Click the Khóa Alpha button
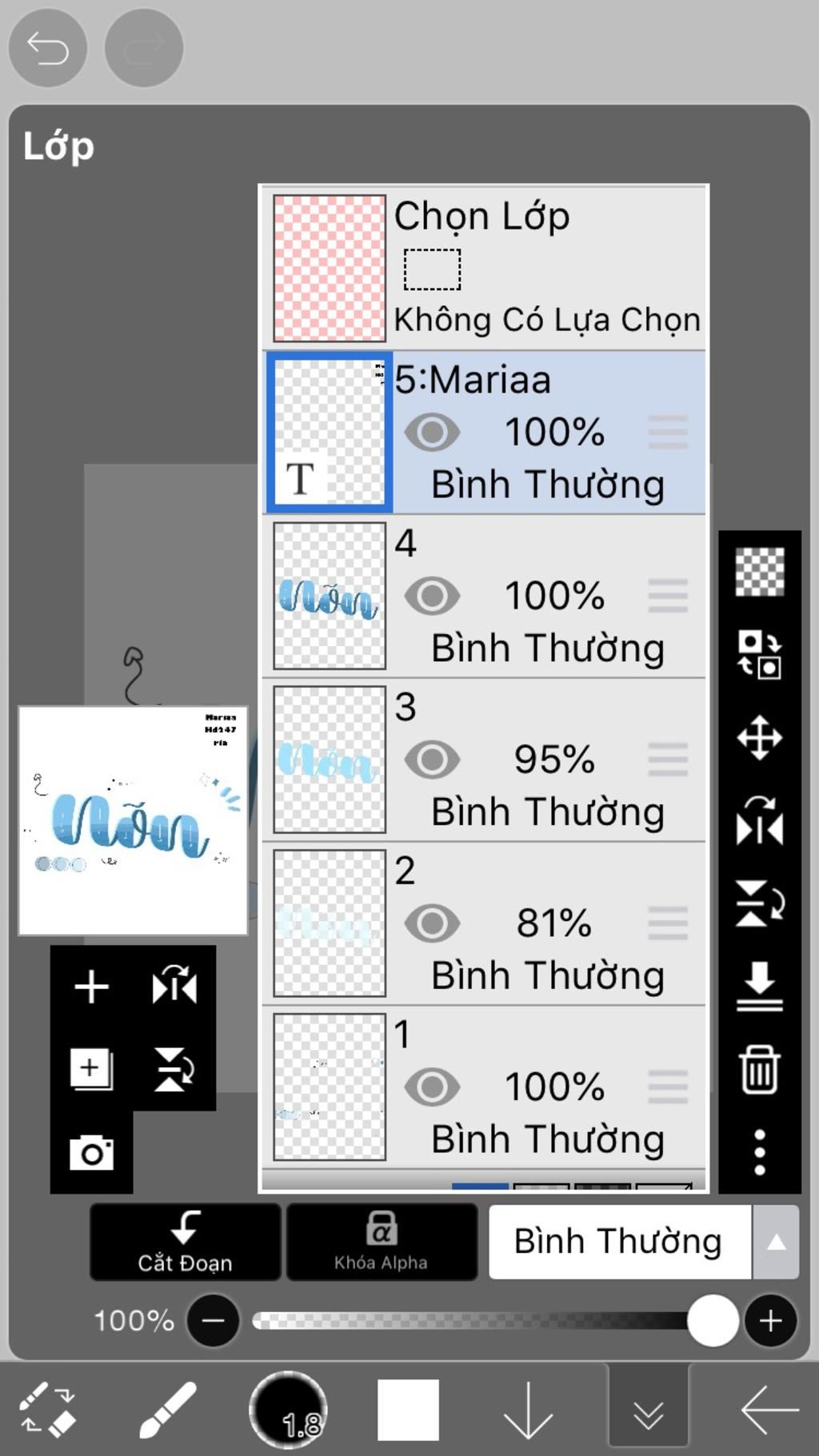This screenshot has width=819, height=1456. 382,1242
